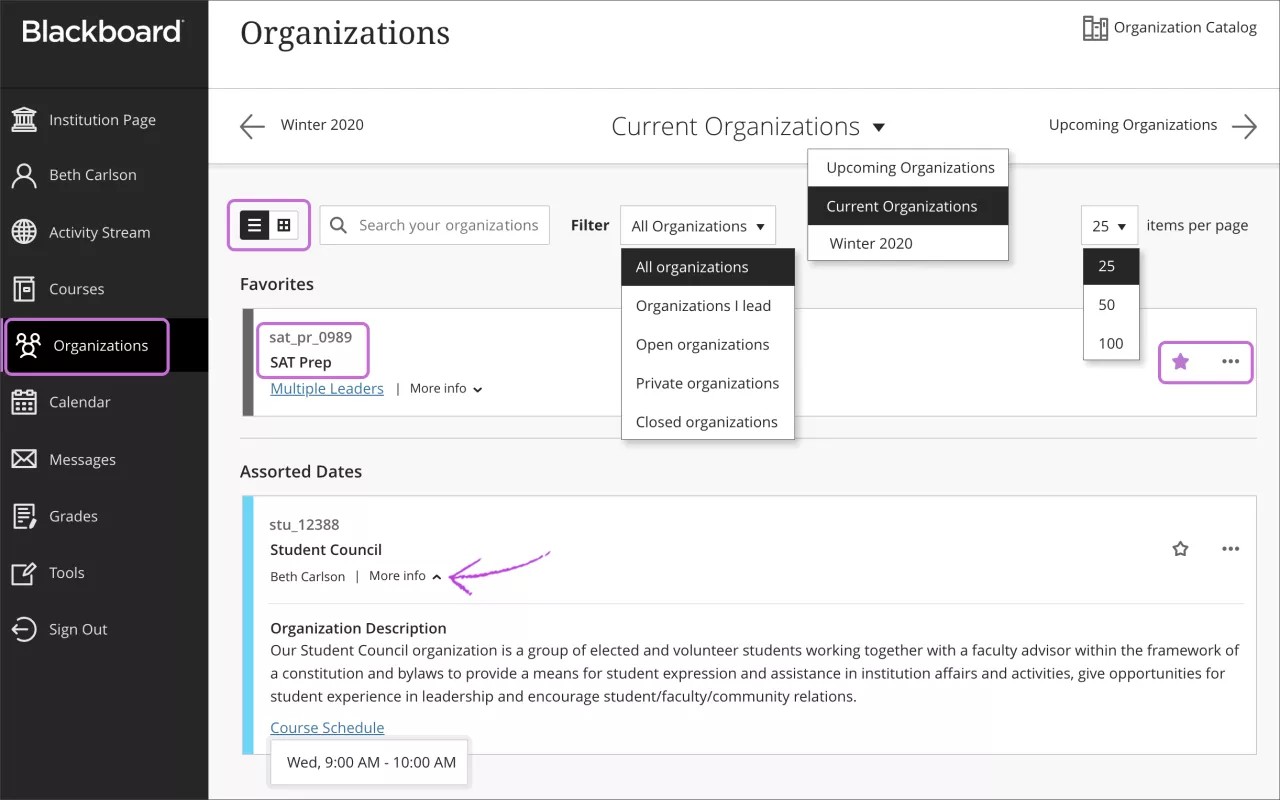
Task: Switch organizations to grid view
Action: click(x=284, y=225)
